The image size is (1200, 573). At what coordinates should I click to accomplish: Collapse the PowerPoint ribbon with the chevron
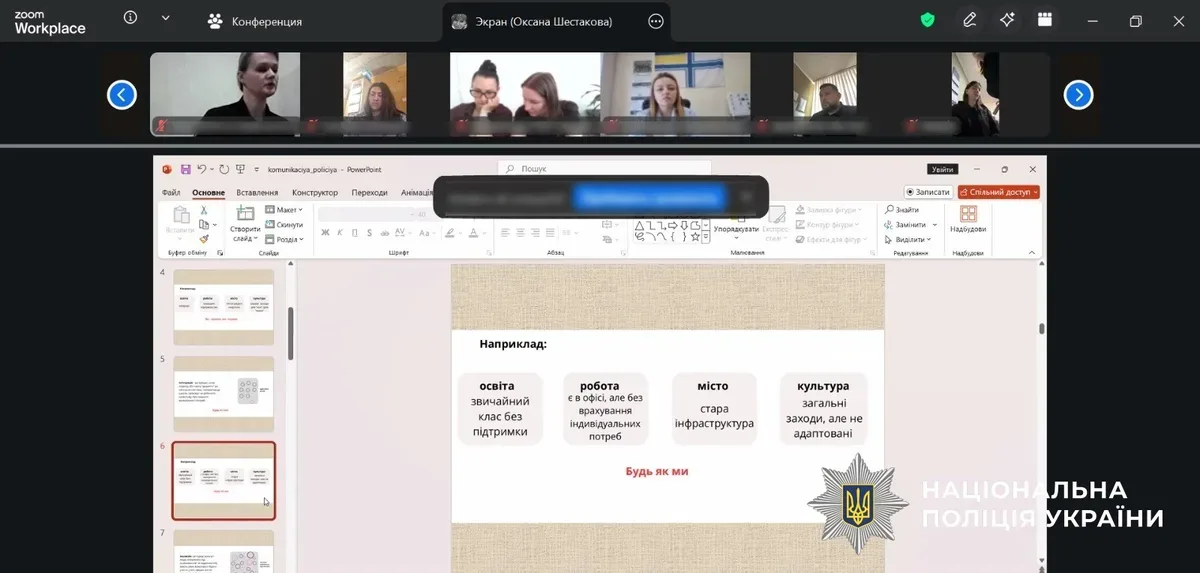point(1032,253)
